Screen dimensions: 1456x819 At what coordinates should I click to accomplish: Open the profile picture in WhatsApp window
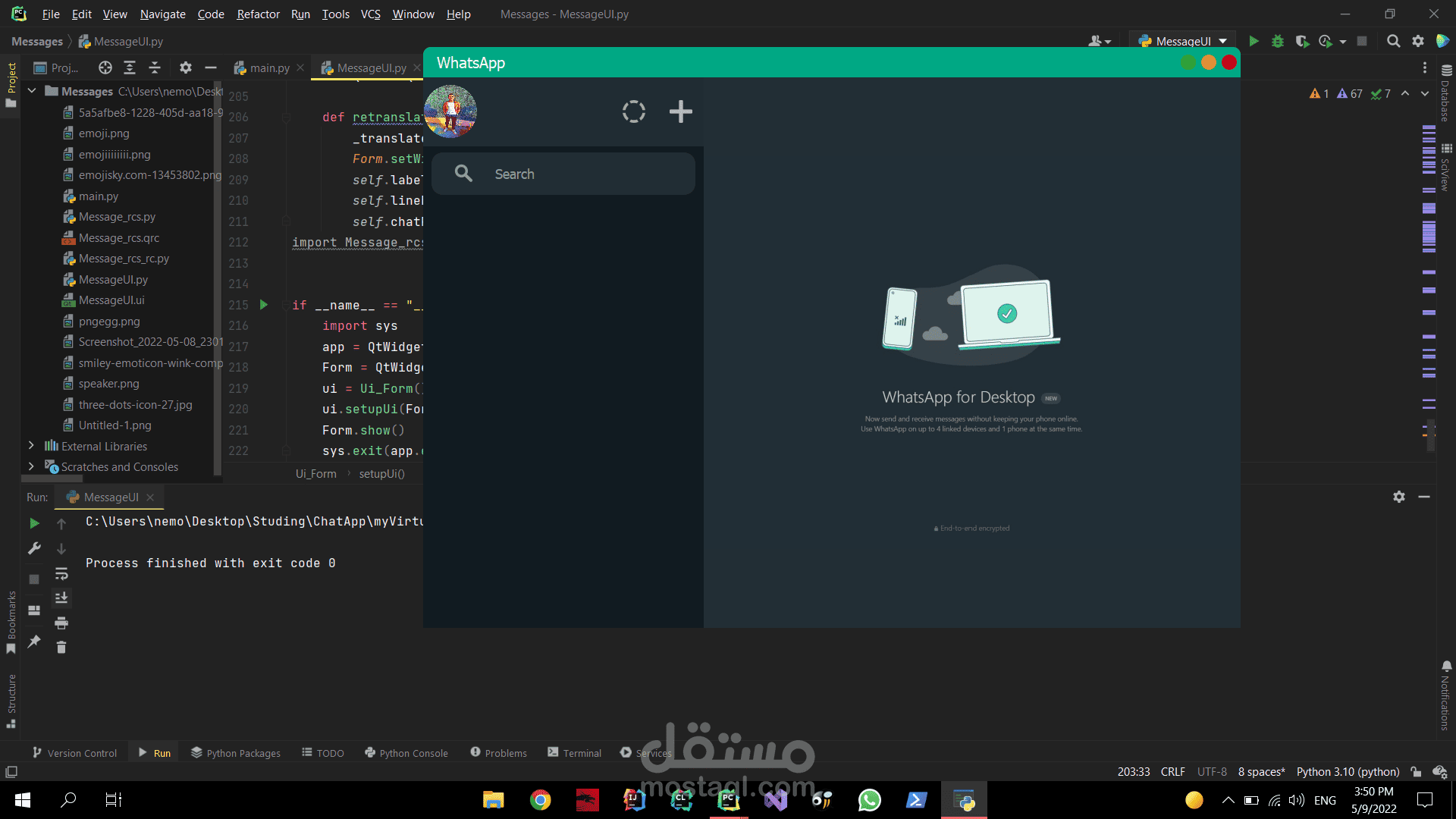click(x=450, y=111)
